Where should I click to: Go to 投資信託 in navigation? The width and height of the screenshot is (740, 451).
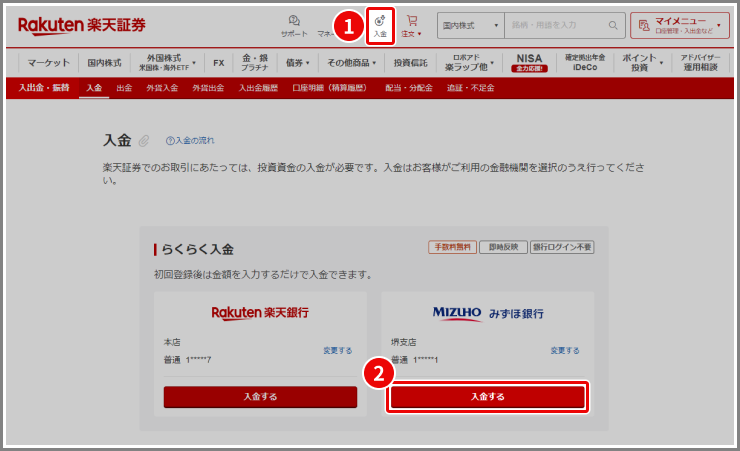coord(411,63)
